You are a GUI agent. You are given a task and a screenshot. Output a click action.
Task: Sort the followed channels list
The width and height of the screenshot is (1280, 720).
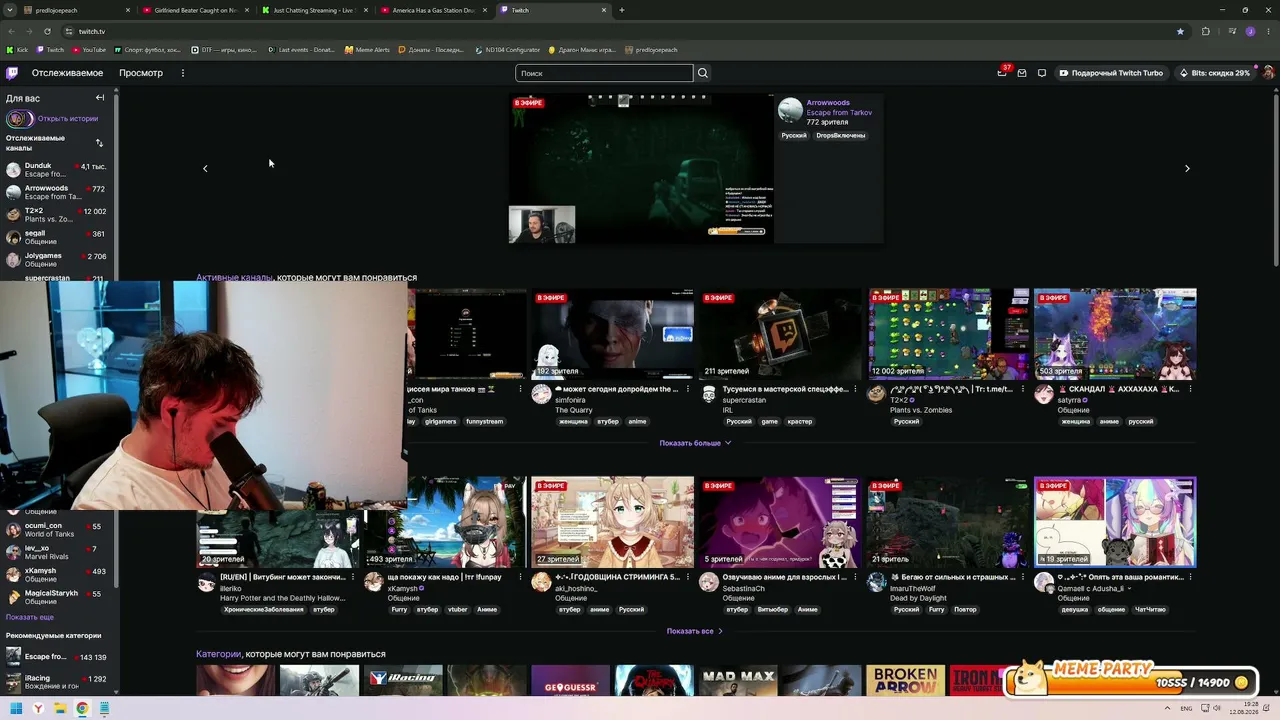coord(99,143)
